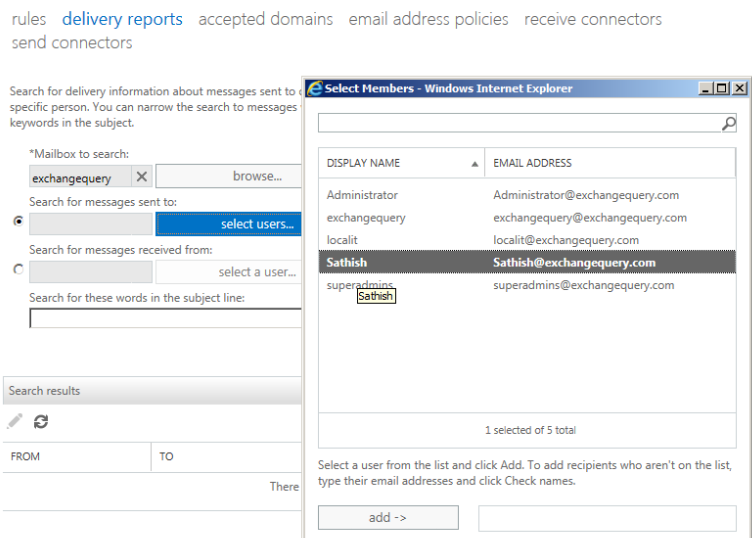Select the Sathish row

coord(527,262)
